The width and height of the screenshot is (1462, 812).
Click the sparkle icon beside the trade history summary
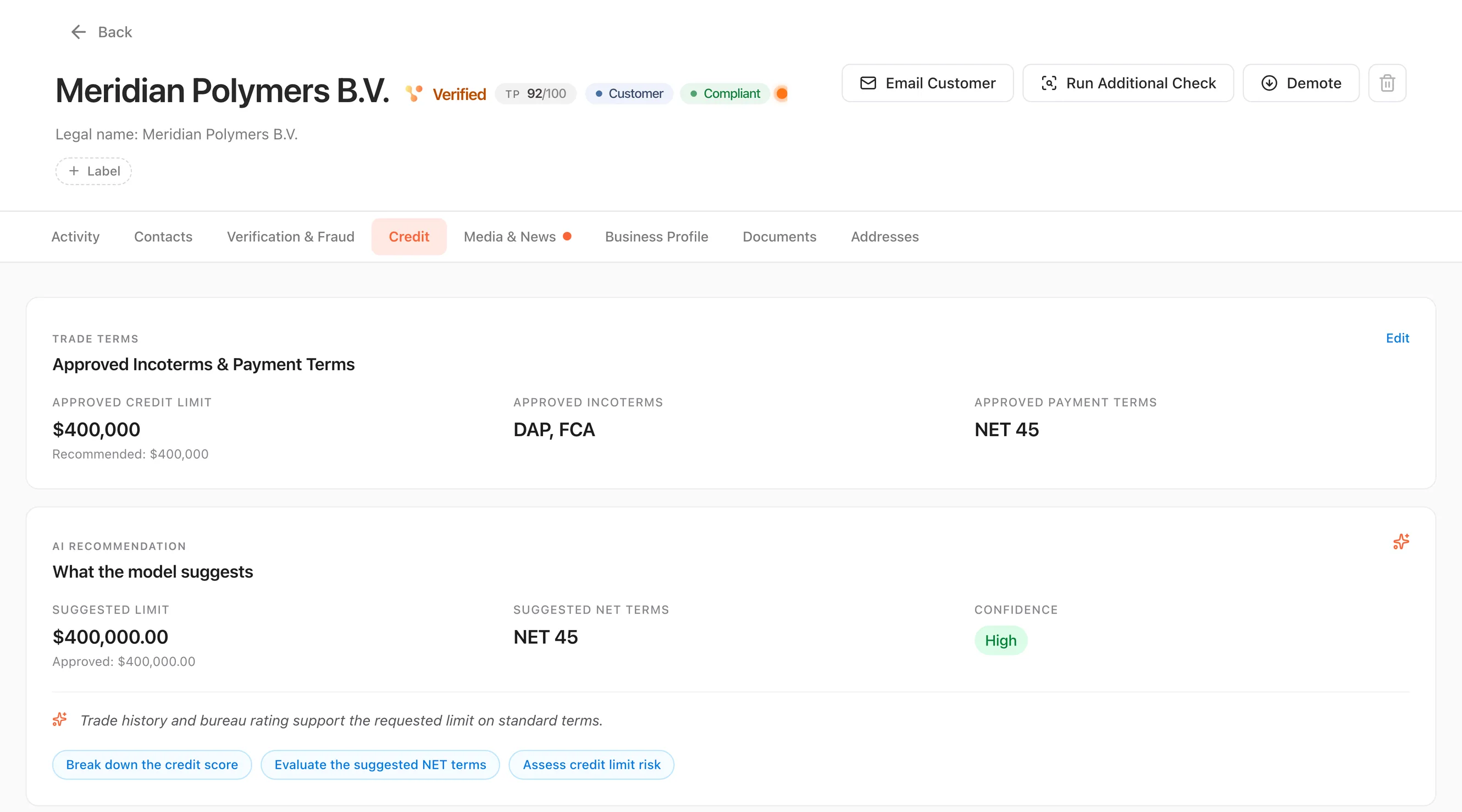[x=59, y=720]
